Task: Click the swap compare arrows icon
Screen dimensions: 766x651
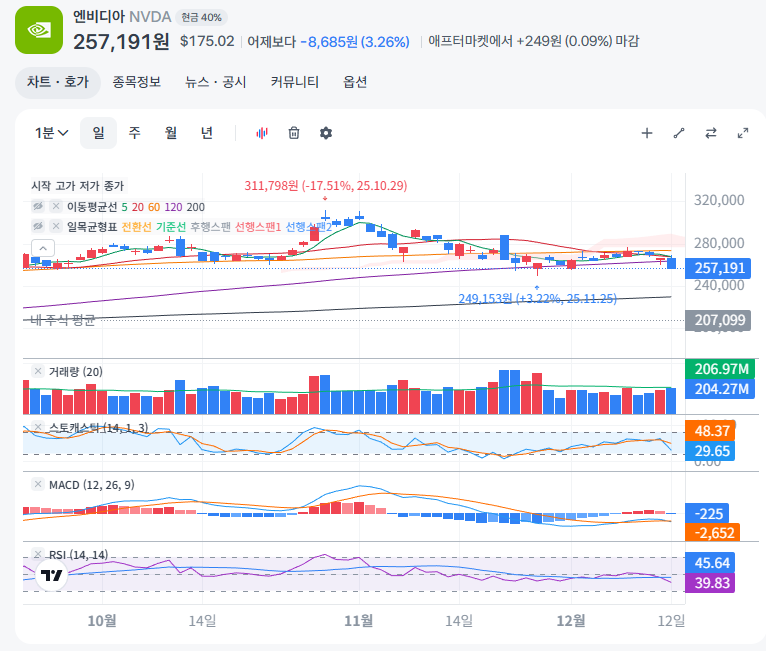Action: click(x=711, y=133)
